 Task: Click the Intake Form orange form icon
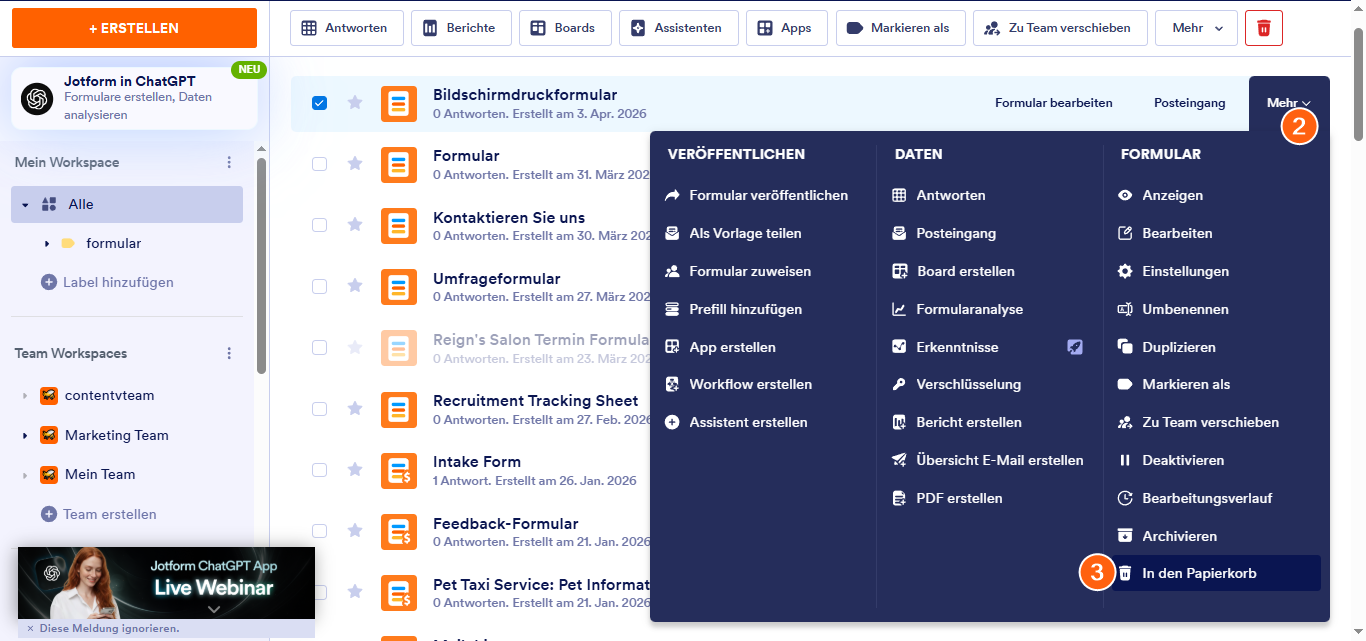399,470
